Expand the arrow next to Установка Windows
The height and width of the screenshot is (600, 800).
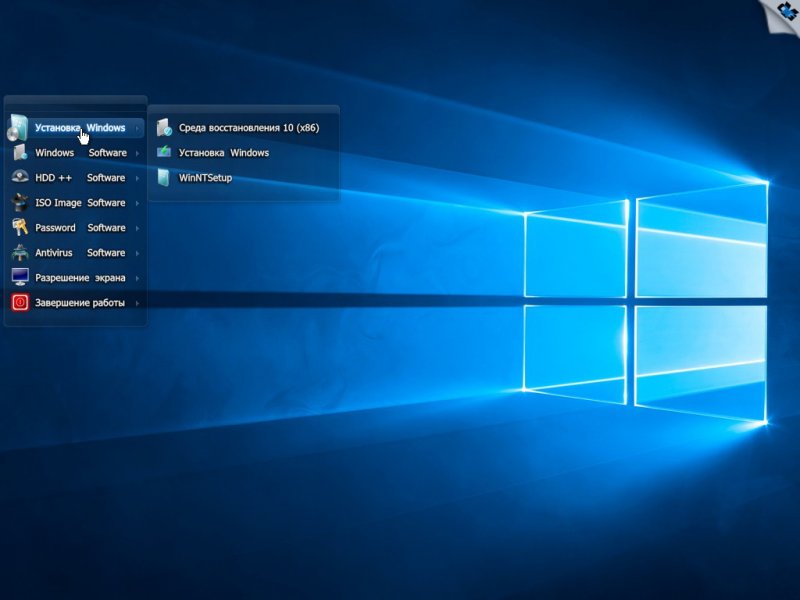137,129
